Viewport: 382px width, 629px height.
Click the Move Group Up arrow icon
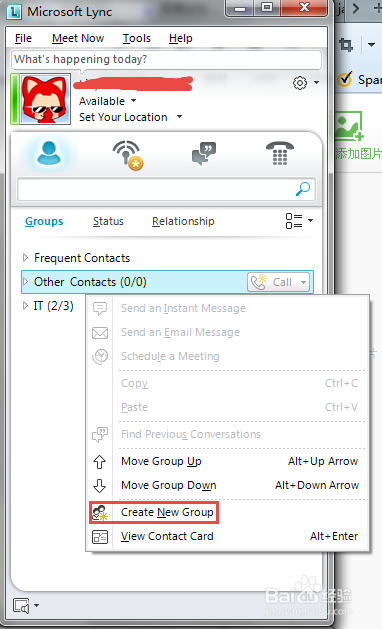pyautogui.click(x=100, y=462)
